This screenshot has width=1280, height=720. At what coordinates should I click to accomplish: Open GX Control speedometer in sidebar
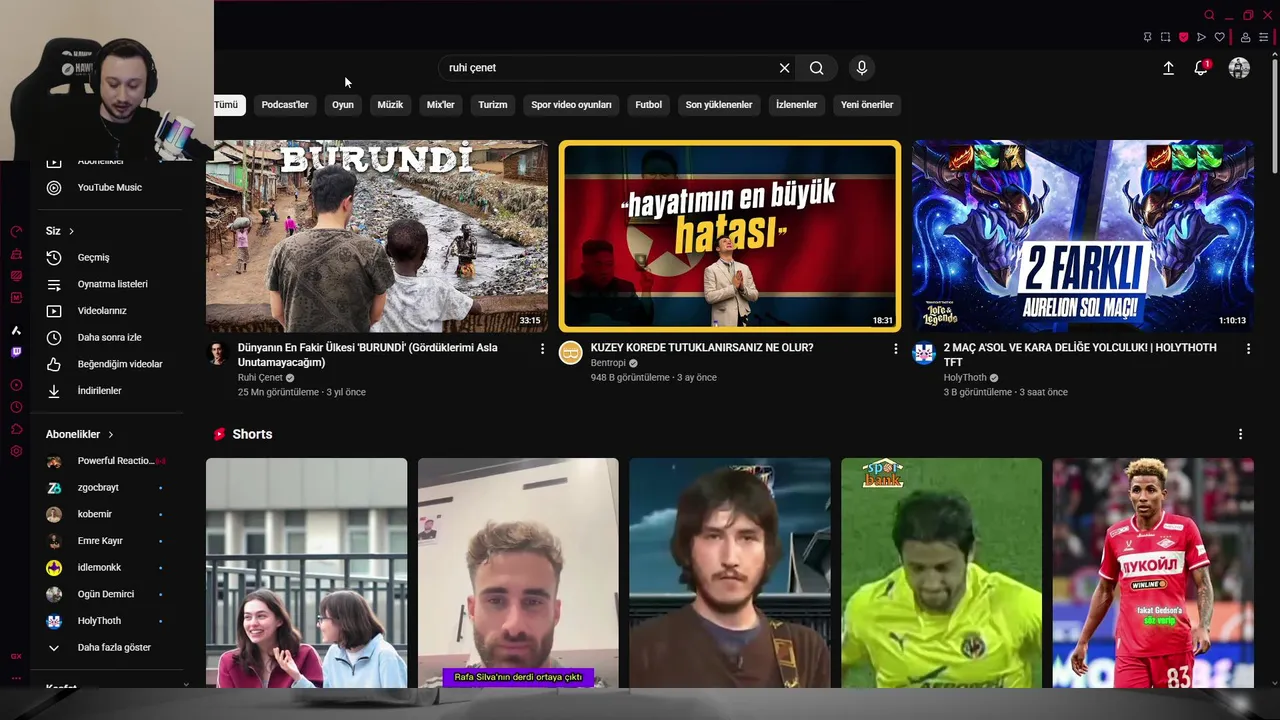[16, 231]
